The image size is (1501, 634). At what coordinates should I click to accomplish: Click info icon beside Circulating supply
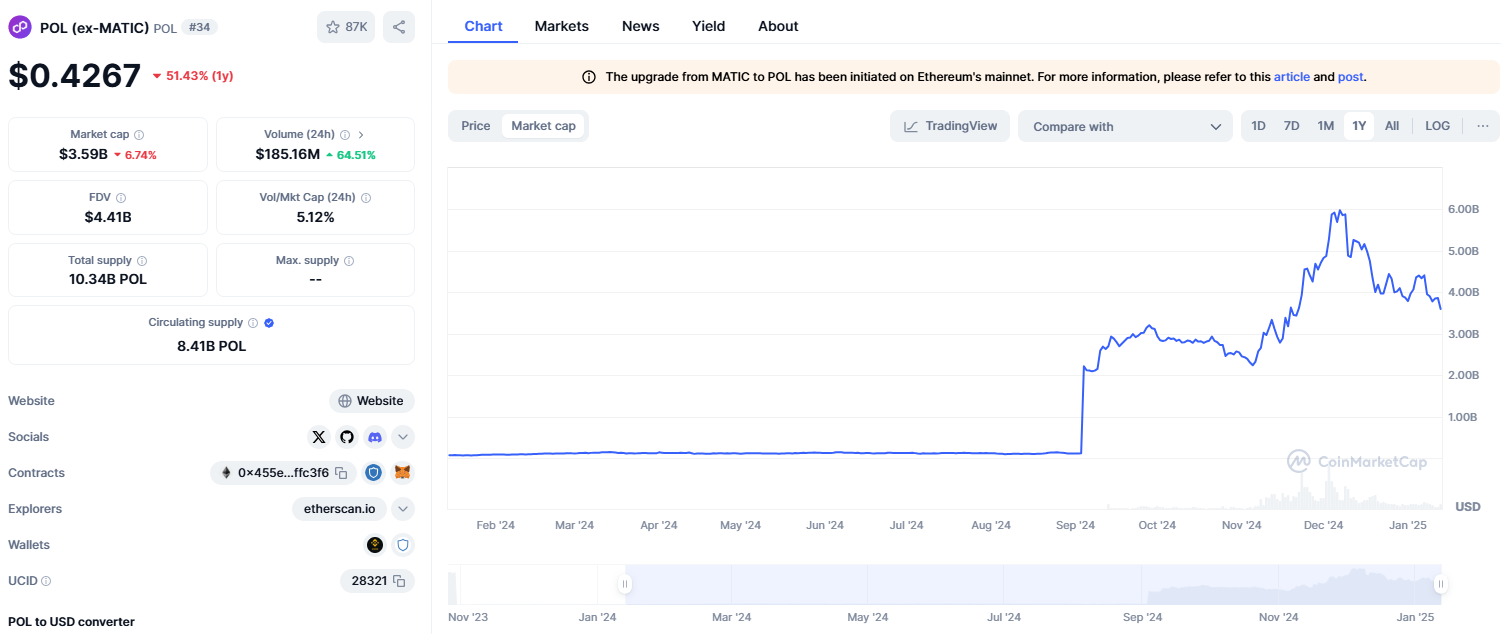pos(253,323)
